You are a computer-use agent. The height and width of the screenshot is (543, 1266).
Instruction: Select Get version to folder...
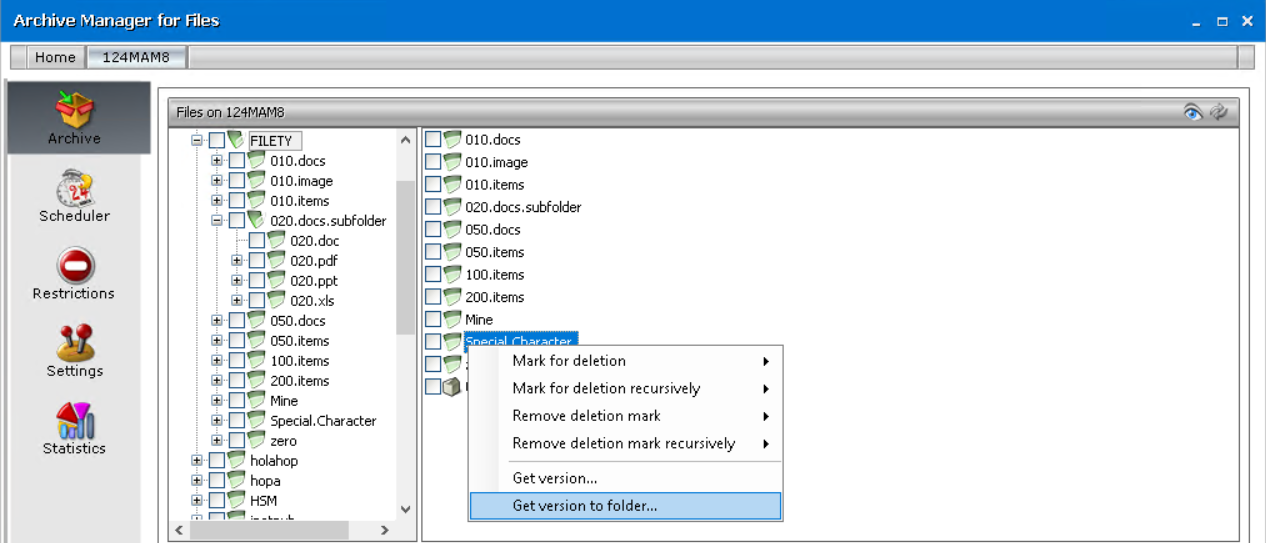(x=625, y=506)
